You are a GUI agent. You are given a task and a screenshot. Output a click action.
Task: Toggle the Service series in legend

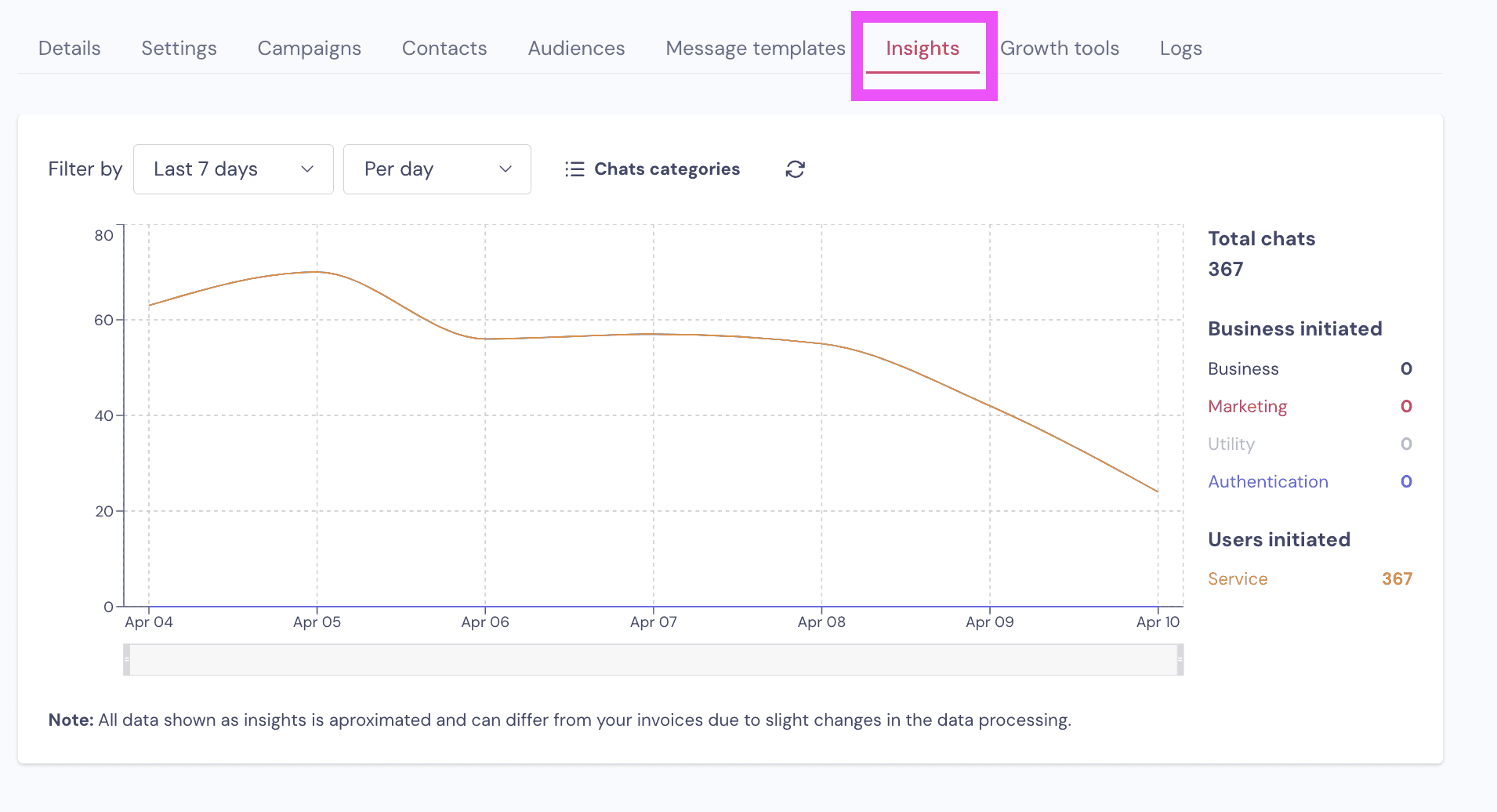(x=1237, y=579)
